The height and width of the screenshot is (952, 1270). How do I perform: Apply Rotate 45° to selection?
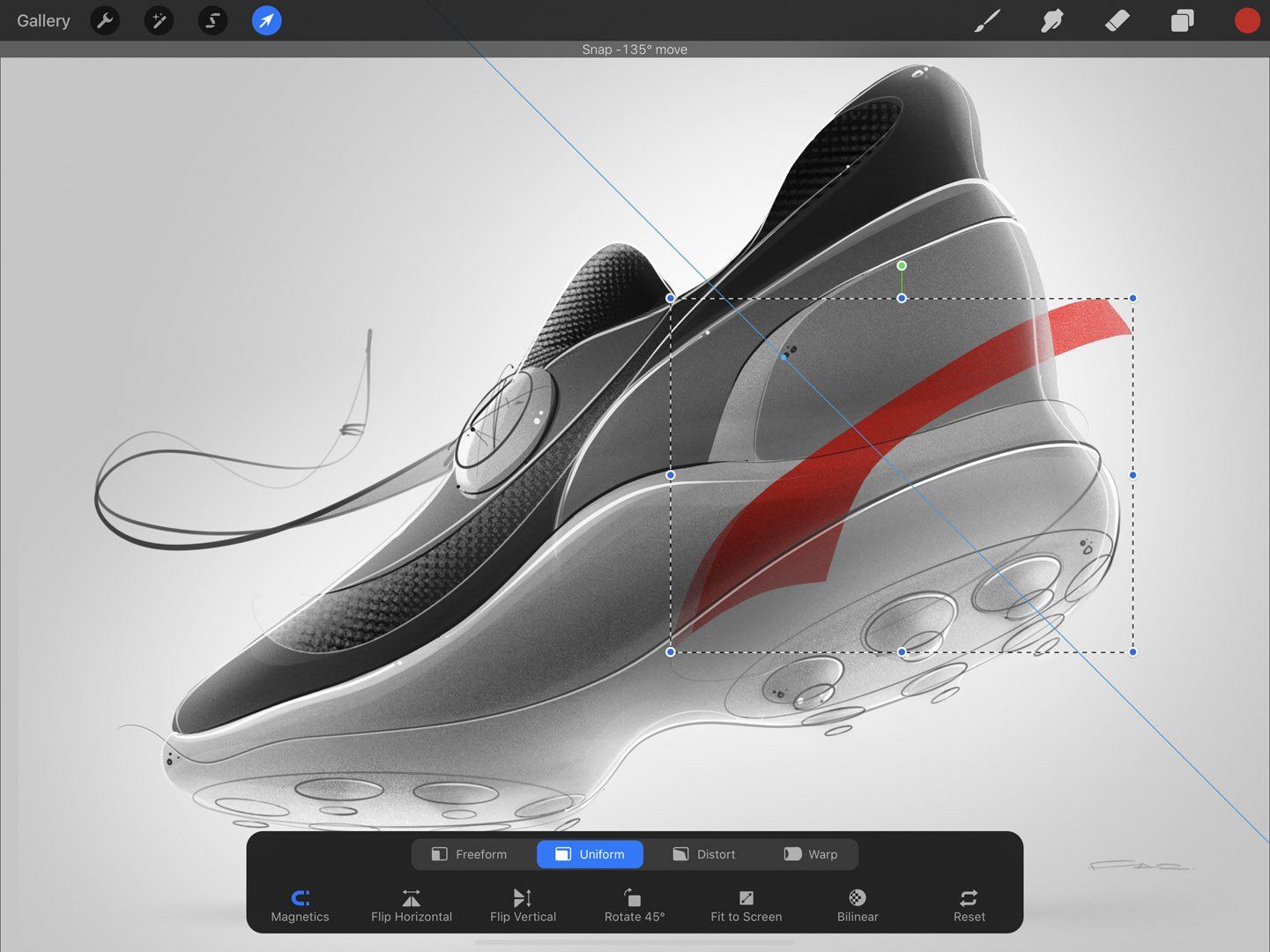tap(634, 905)
